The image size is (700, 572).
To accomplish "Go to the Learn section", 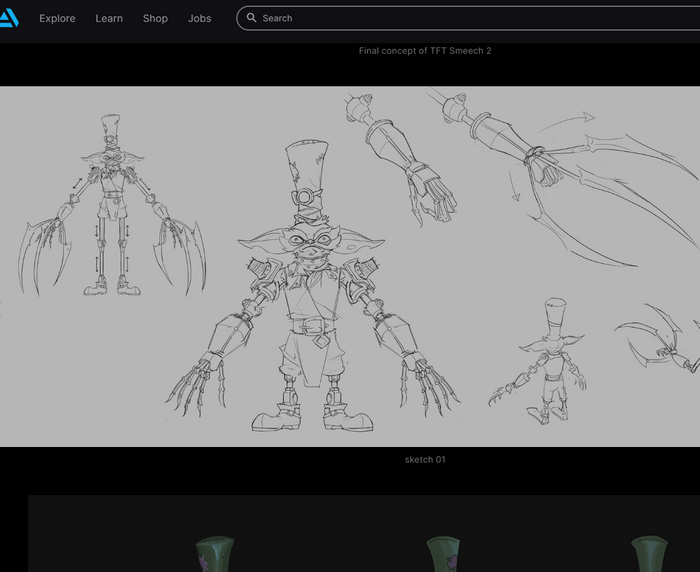I will 109,18.
